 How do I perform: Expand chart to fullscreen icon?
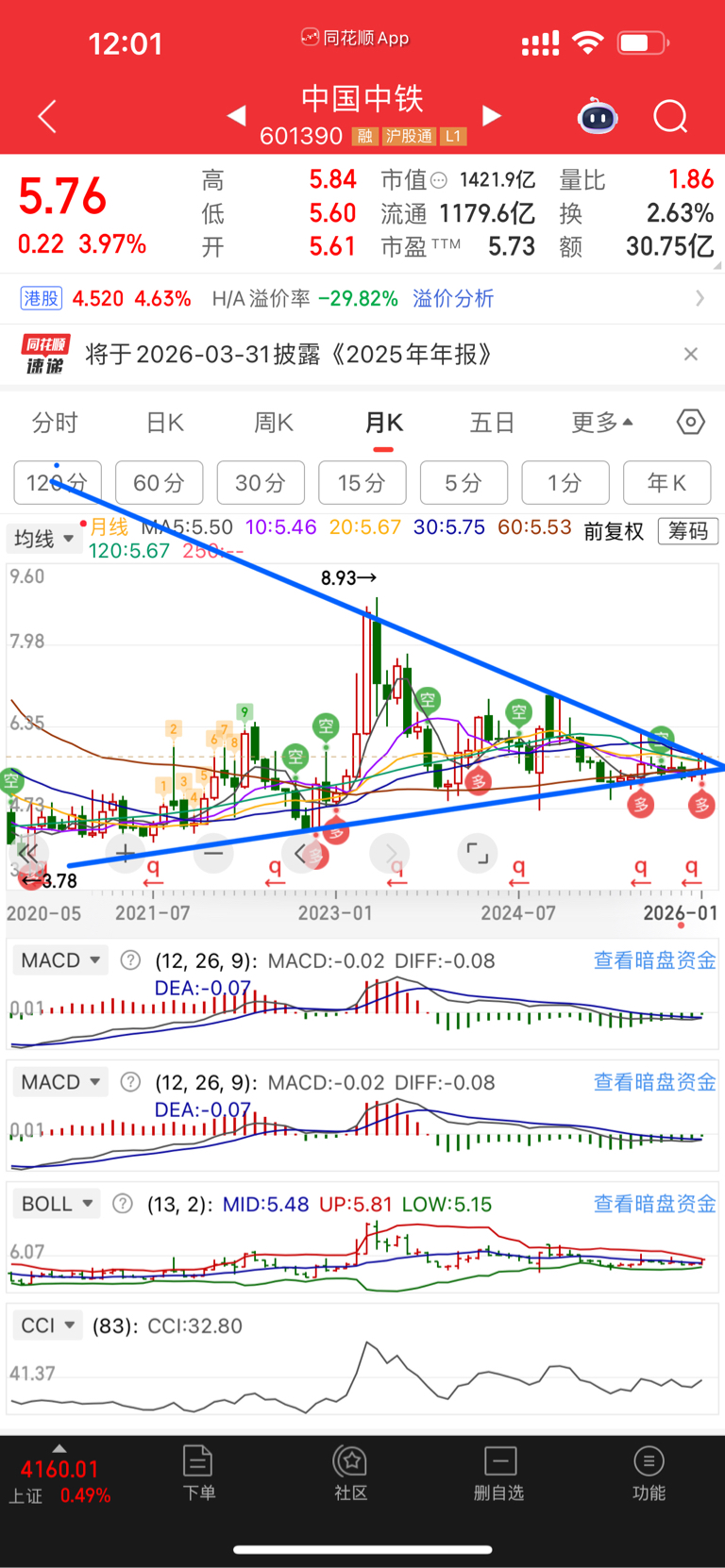point(478,853)
